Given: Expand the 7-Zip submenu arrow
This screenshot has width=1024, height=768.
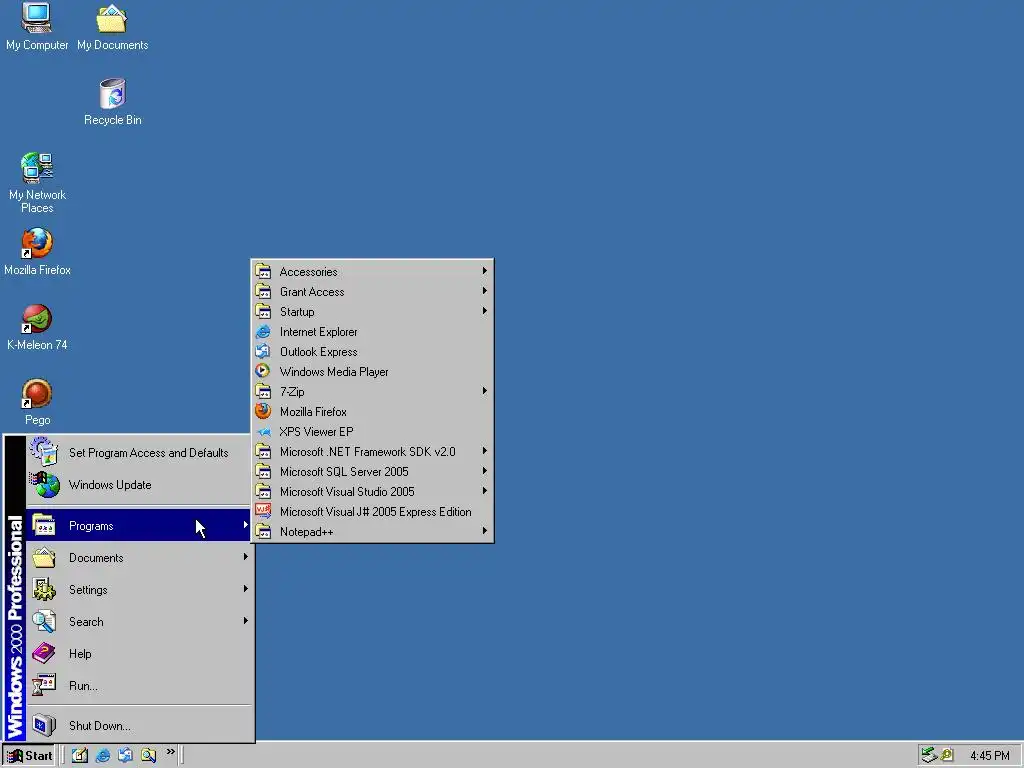Looking at the screenshot, I should (x=485, y=391).
